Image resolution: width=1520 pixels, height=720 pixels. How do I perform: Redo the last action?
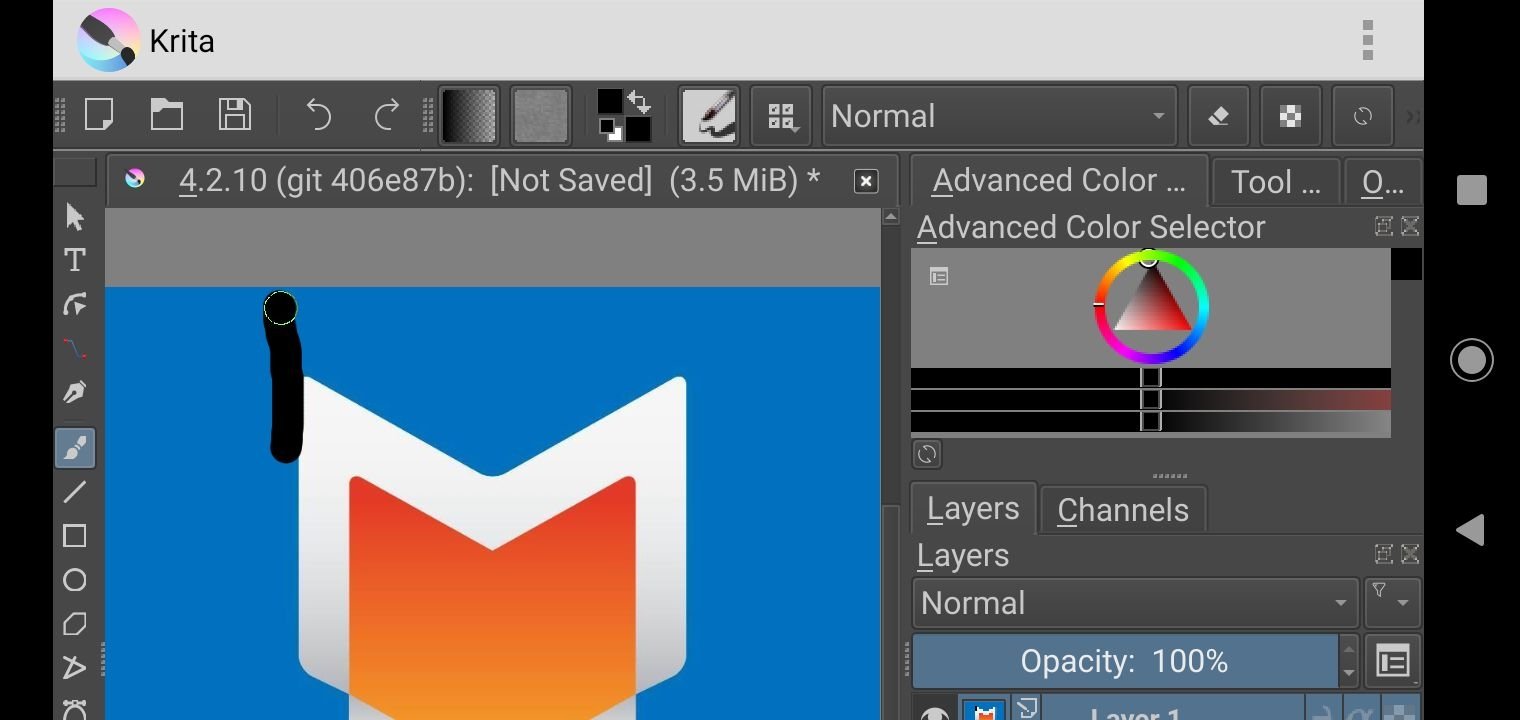pyautogui.click(x=387, y=115)
